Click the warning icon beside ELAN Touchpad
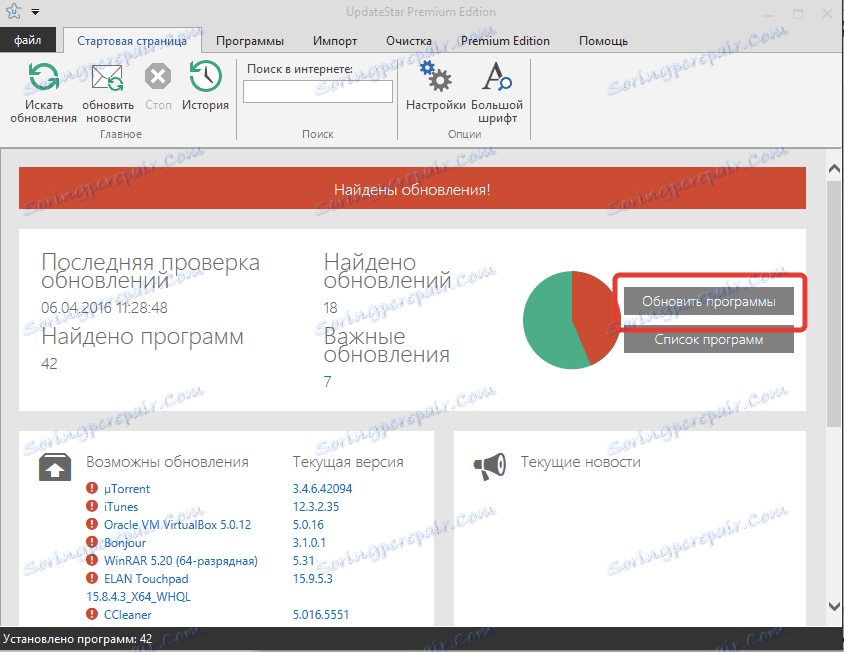Image resolution: width=844 pixels, height=652 pixels. pyautogui.click(x=92, y=578)
